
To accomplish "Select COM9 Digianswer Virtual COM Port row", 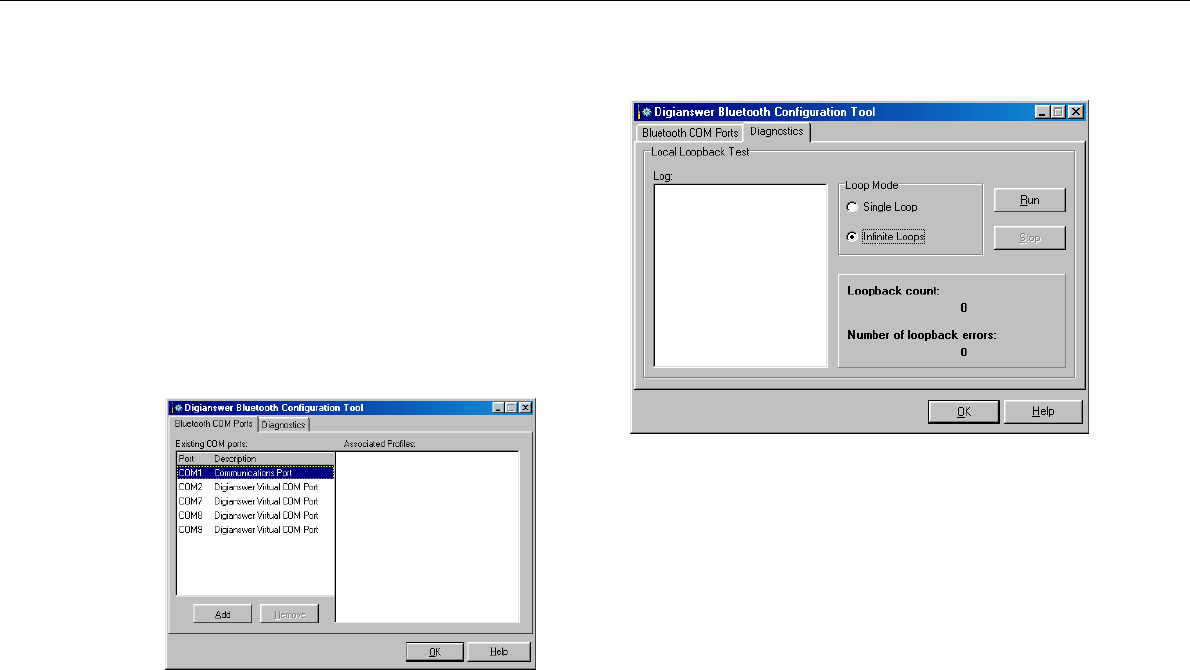I will click(x=255, y=530).
